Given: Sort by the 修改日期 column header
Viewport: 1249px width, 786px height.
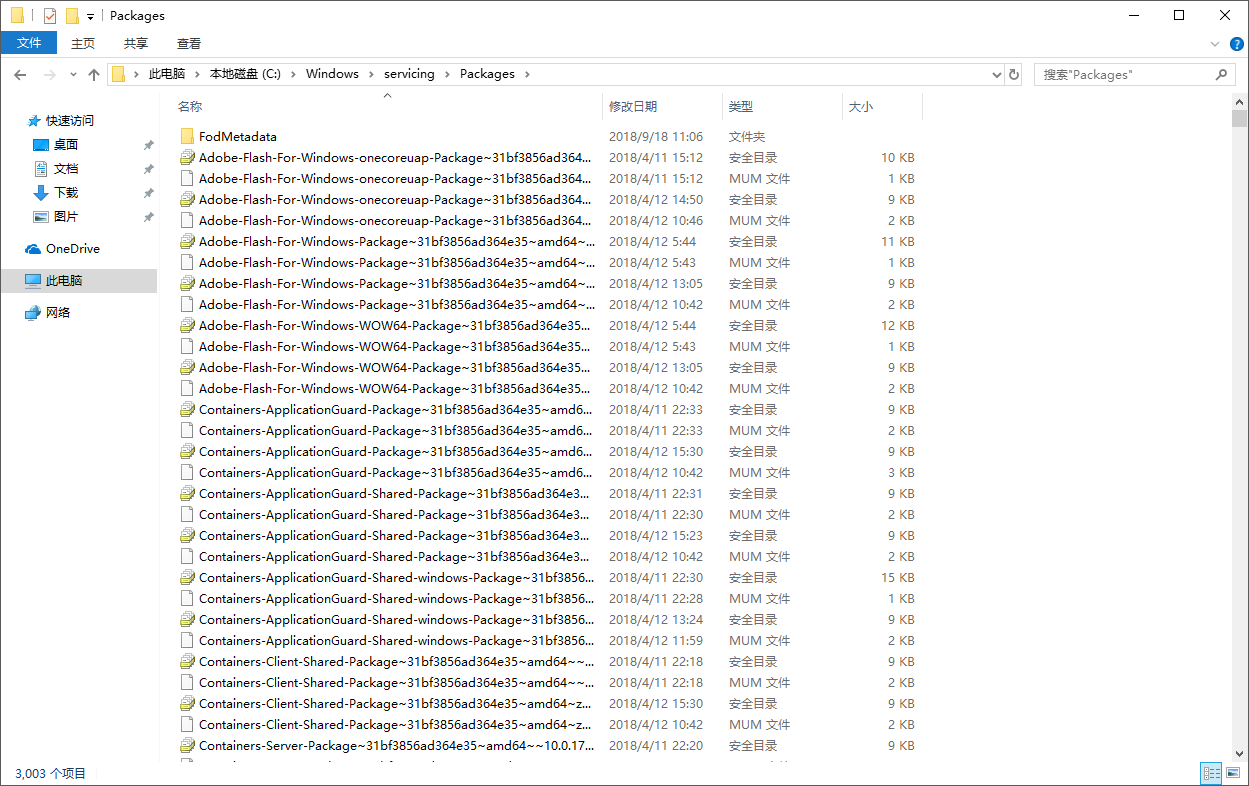Looking at the screenshot, I should tap(633, 107).
